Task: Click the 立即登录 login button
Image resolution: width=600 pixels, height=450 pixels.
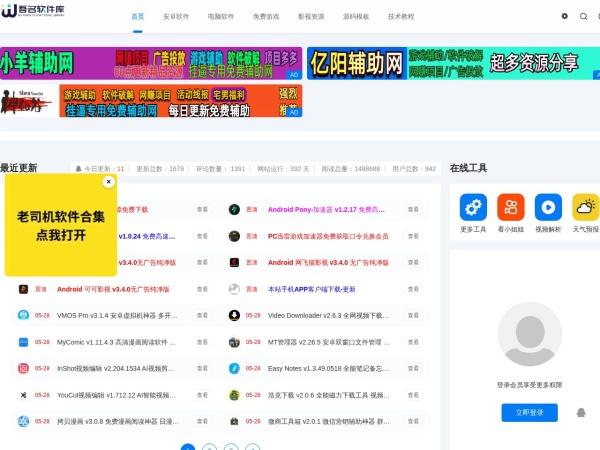Action: [x=530, y=412]
